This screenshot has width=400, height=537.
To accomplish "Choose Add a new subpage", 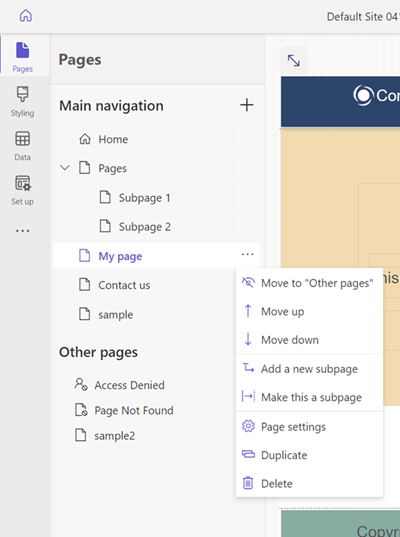I will (309, 369).
